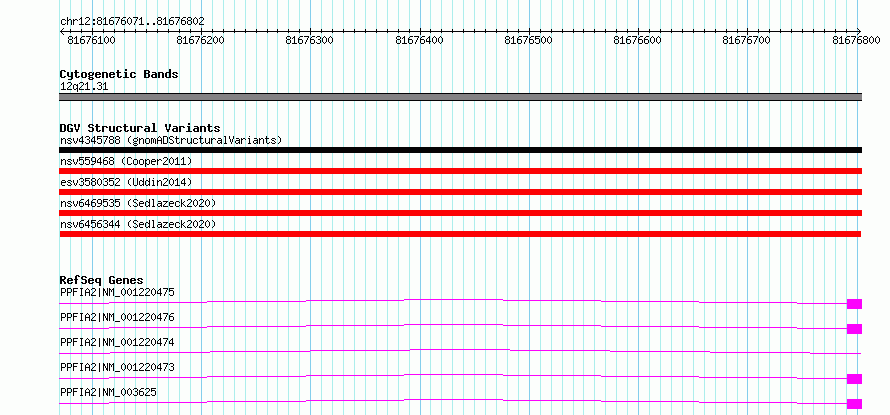Screen dimensions: 890x415
Task: Open variant nsv6456344 Sedlazeck2020 label
Action: click(138, 224)
